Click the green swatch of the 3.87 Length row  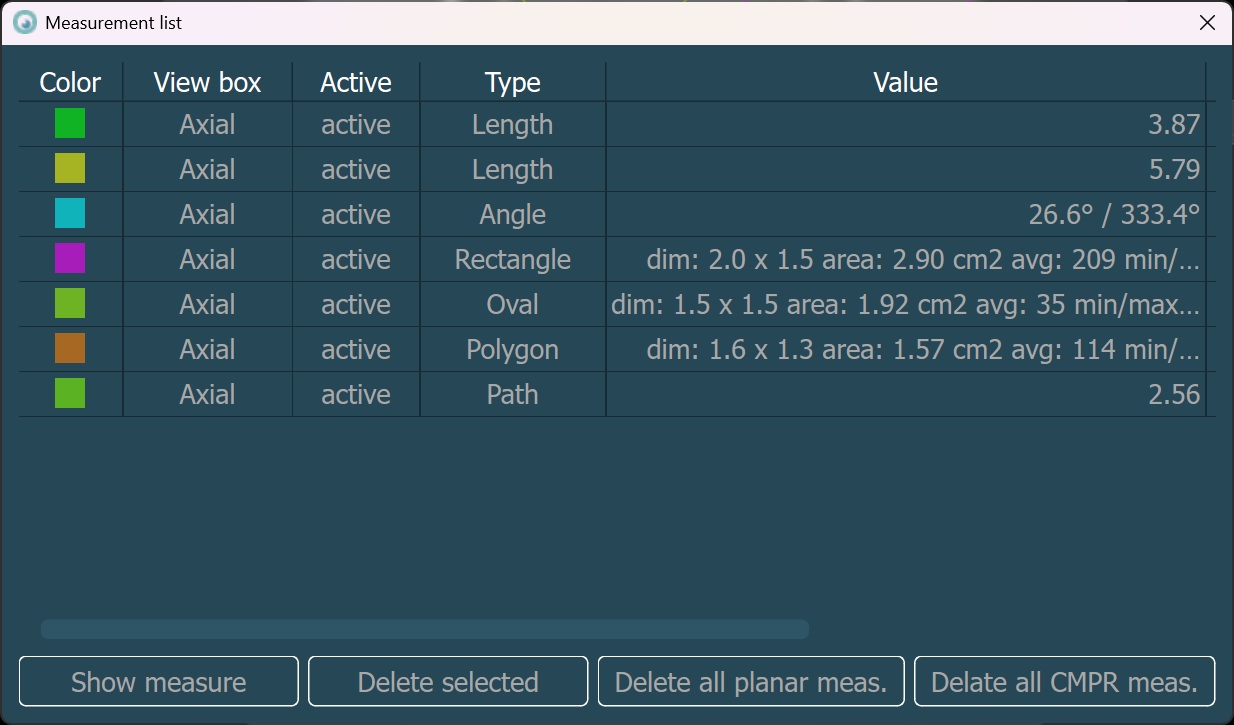coord(70,124)
